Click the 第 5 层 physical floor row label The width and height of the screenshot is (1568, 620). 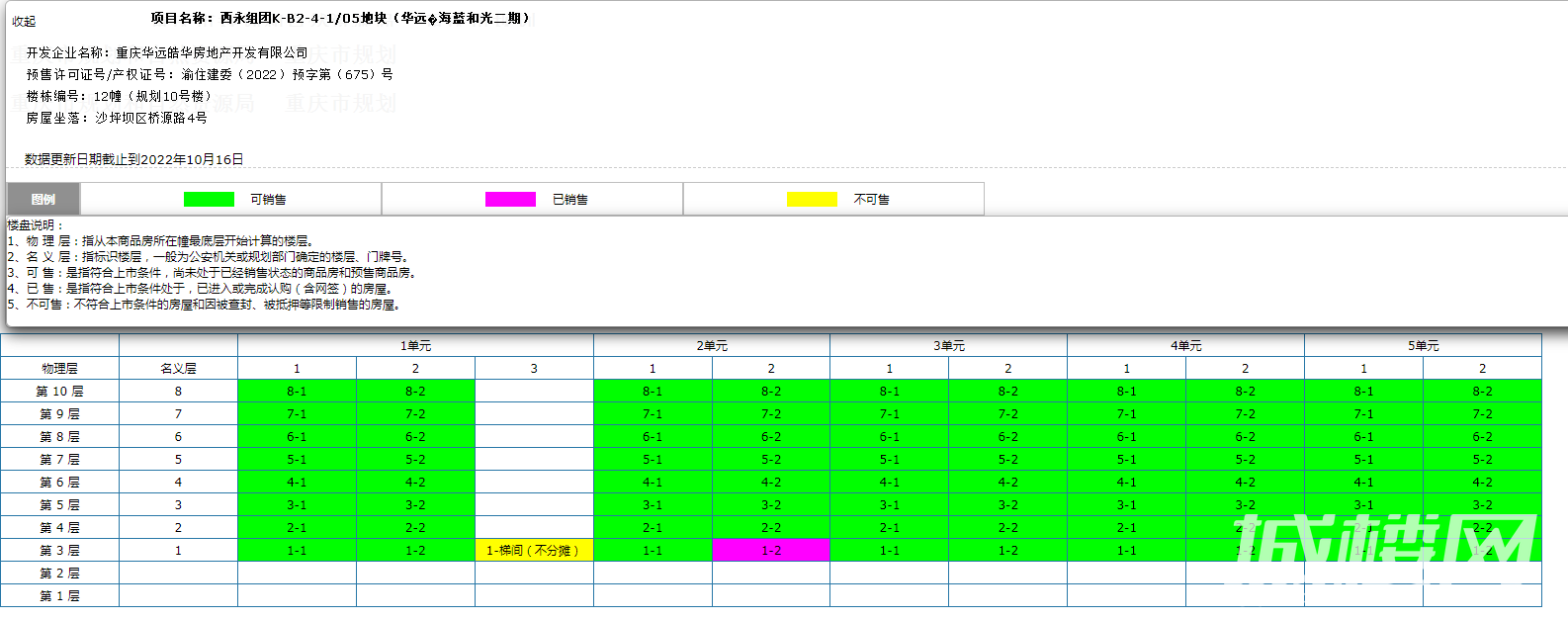(59, 505)
